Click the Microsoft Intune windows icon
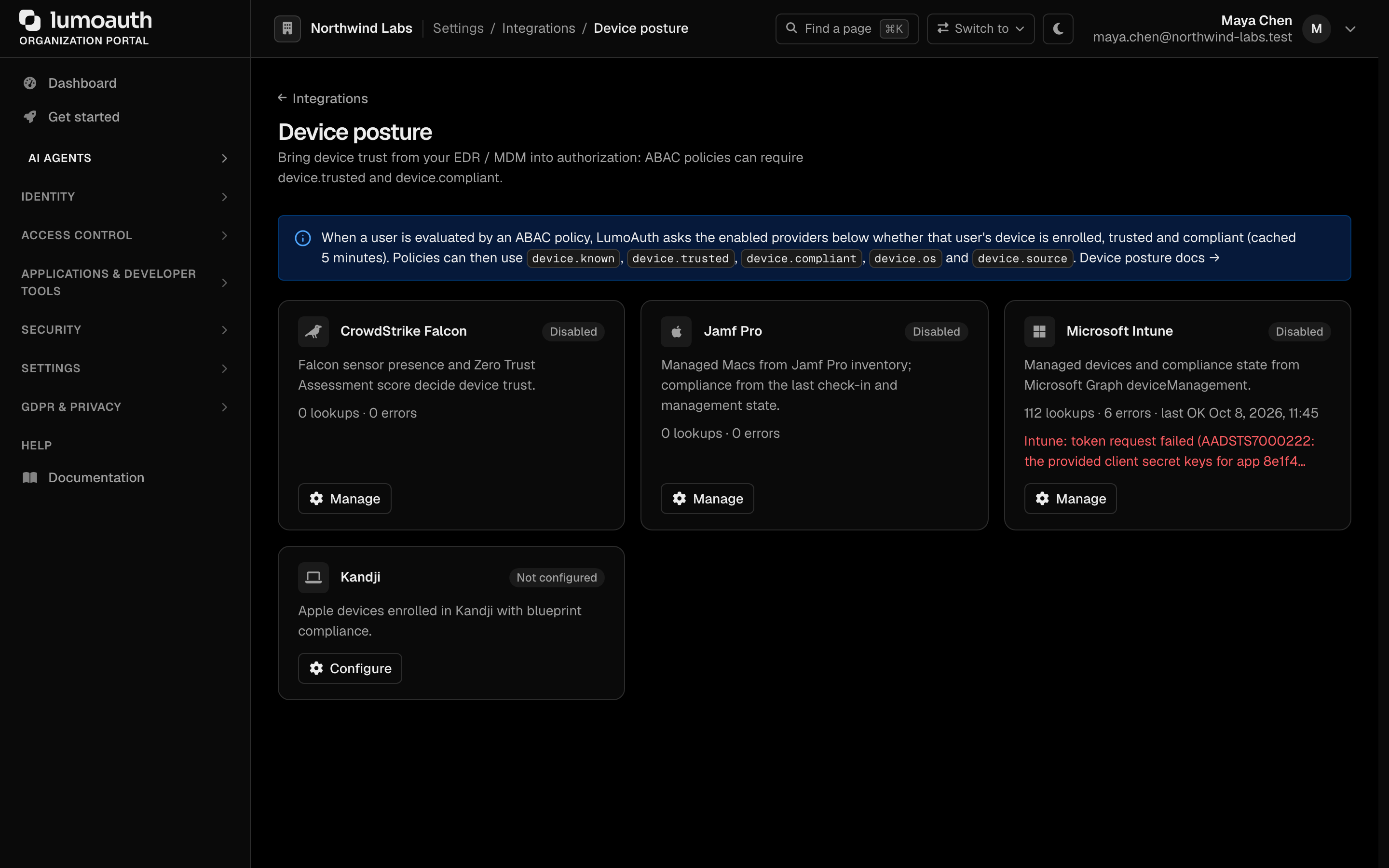Screen dimensions: 1389x868 click(1039, 331)
